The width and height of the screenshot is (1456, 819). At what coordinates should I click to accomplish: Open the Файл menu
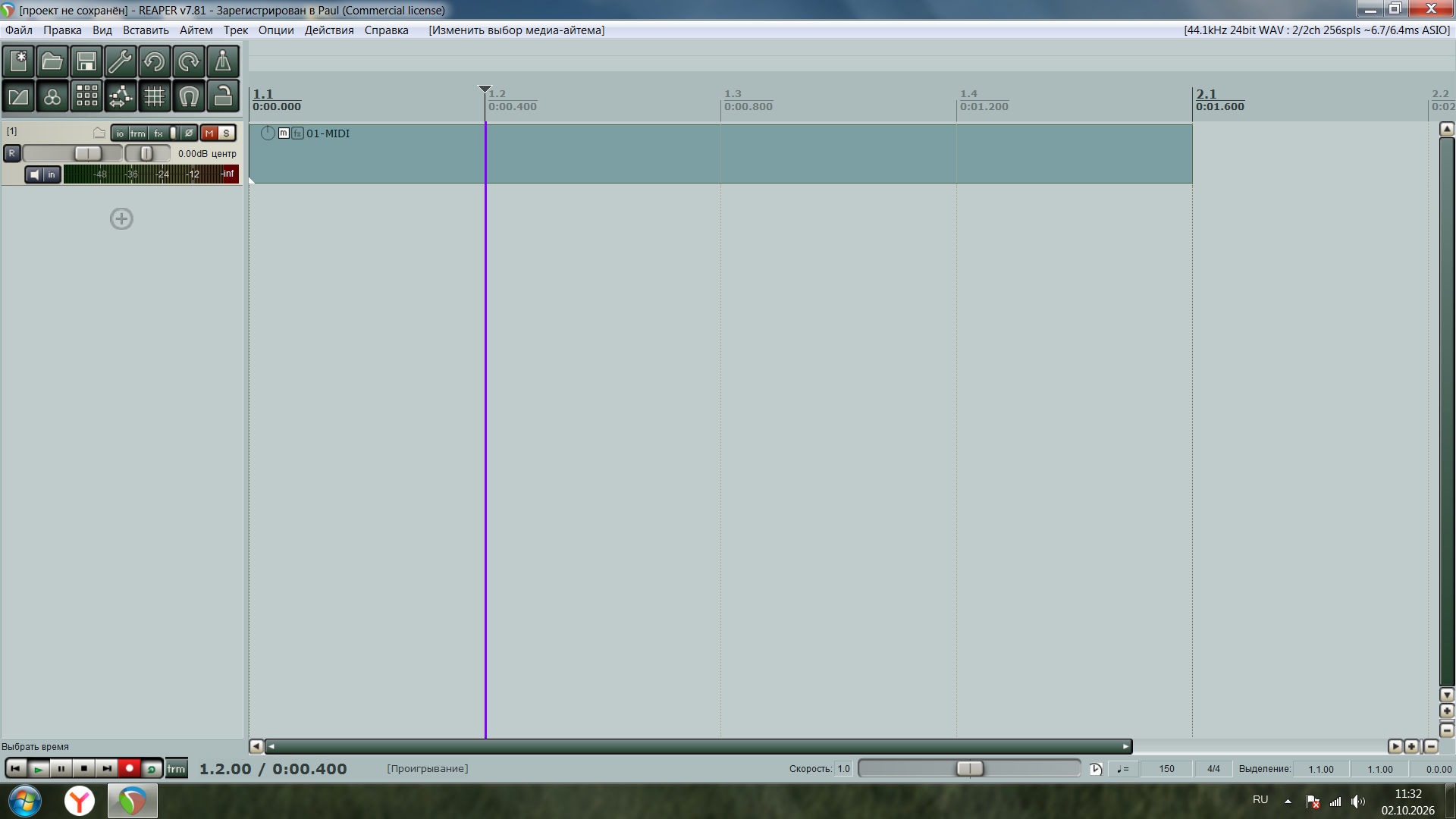click(19, 30)
